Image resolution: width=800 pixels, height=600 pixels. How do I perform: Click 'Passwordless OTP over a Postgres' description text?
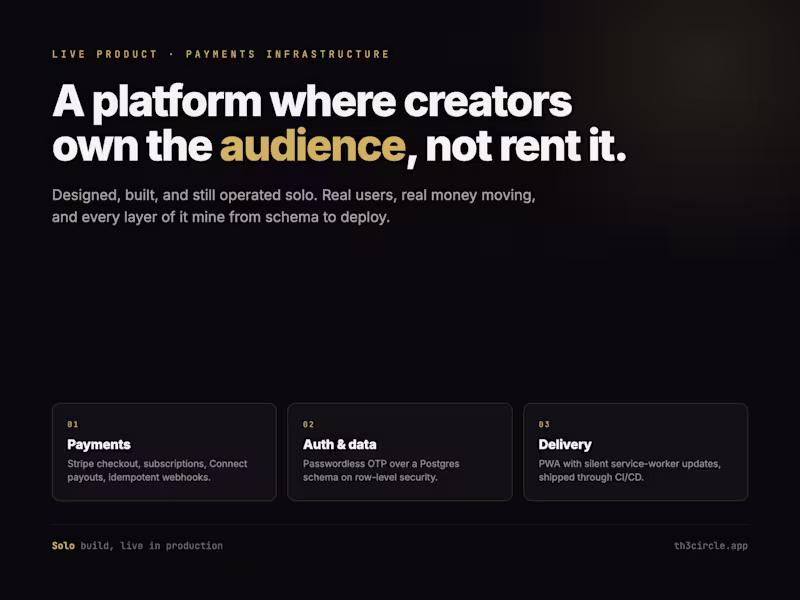pyautogui.click(x=381, y=464)
